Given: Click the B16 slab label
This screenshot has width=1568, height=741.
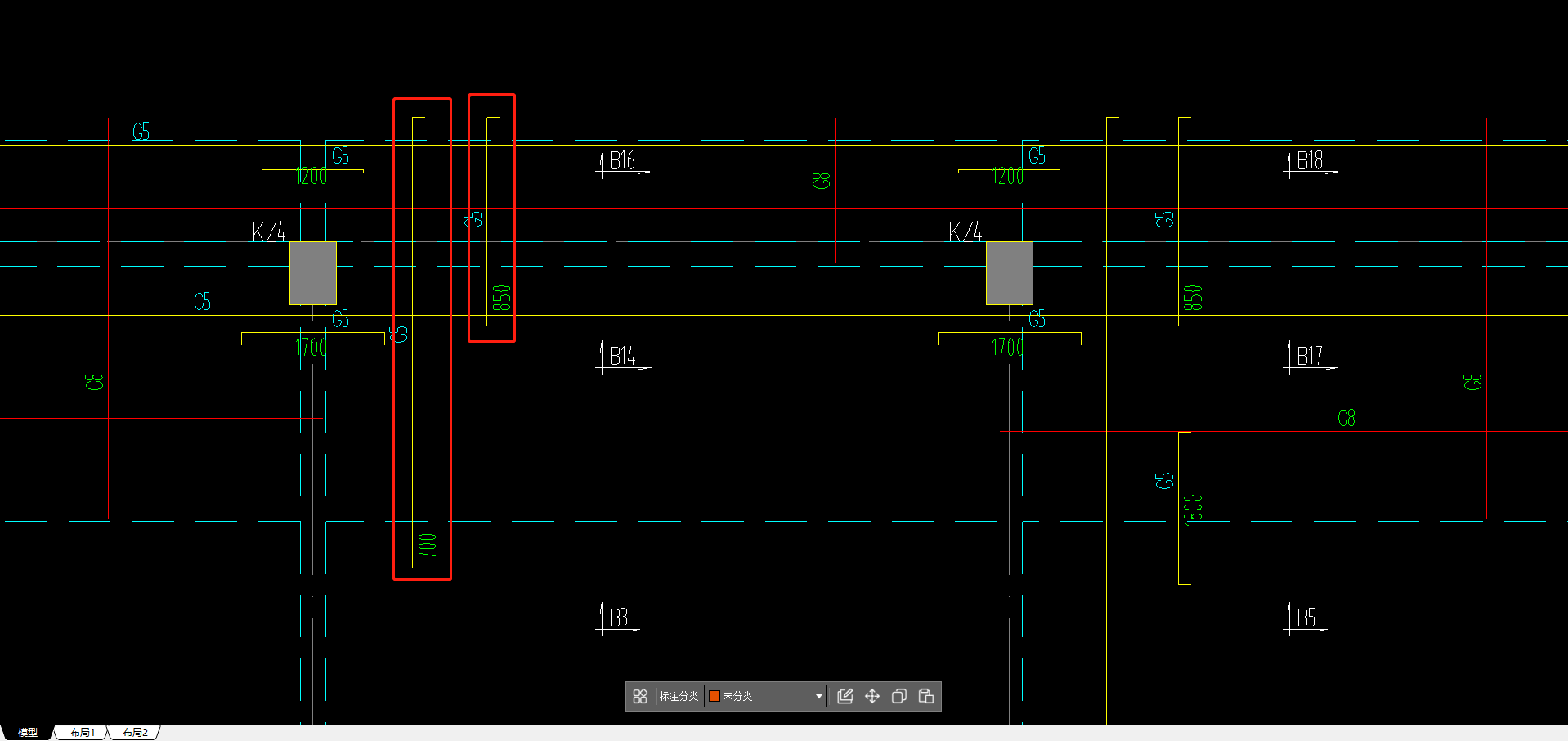Looking at the screenshot, I should [622, 161].
